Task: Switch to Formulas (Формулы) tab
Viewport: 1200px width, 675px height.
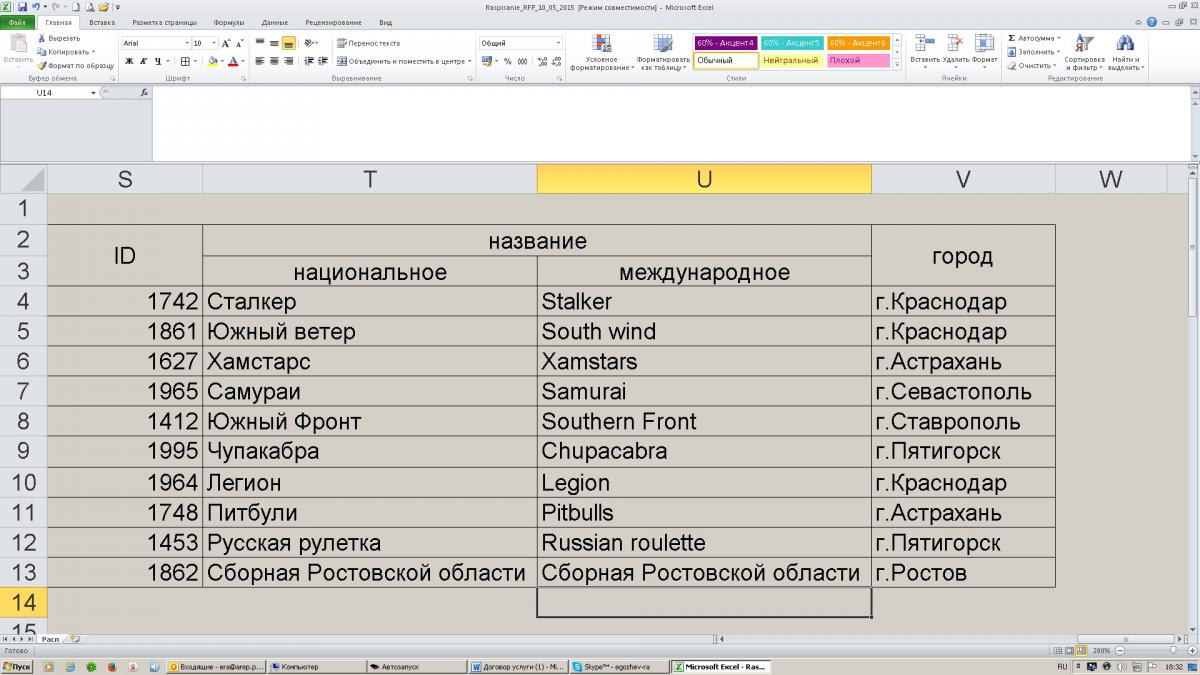Action: pos(230,21)
